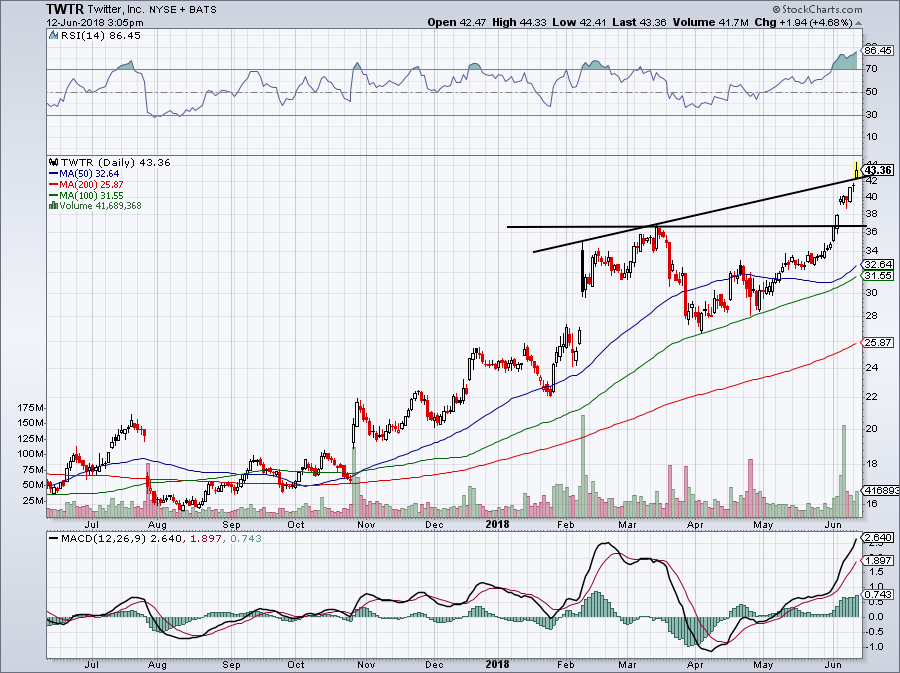Select the Low 42.41 value
This screenshot has width=900, height=673.
[579, 22]
